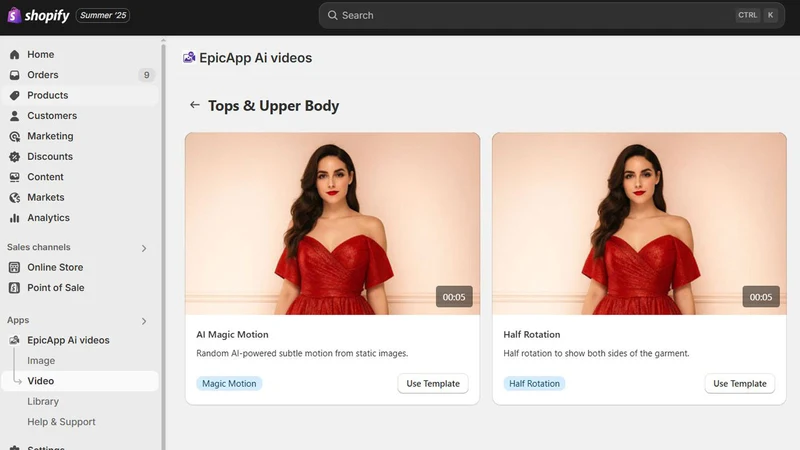Image resolution: width=800 pixels, height=450 pixels.
Task: Click the Apps heading label
Action: (18, 320)
